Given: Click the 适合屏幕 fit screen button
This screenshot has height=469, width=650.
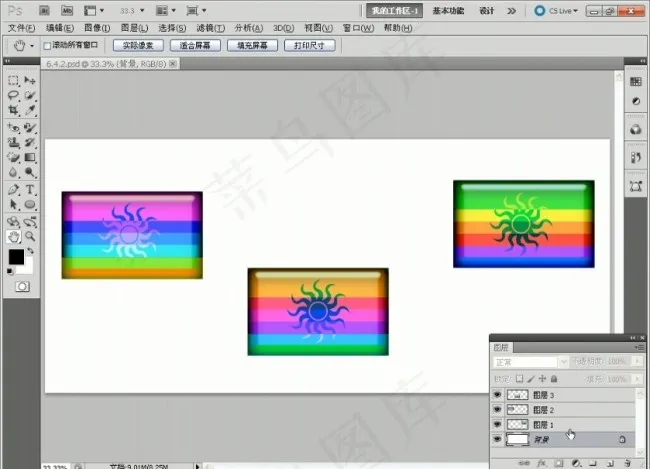Looking at the screenshot, I should click(x=194, y=46).
